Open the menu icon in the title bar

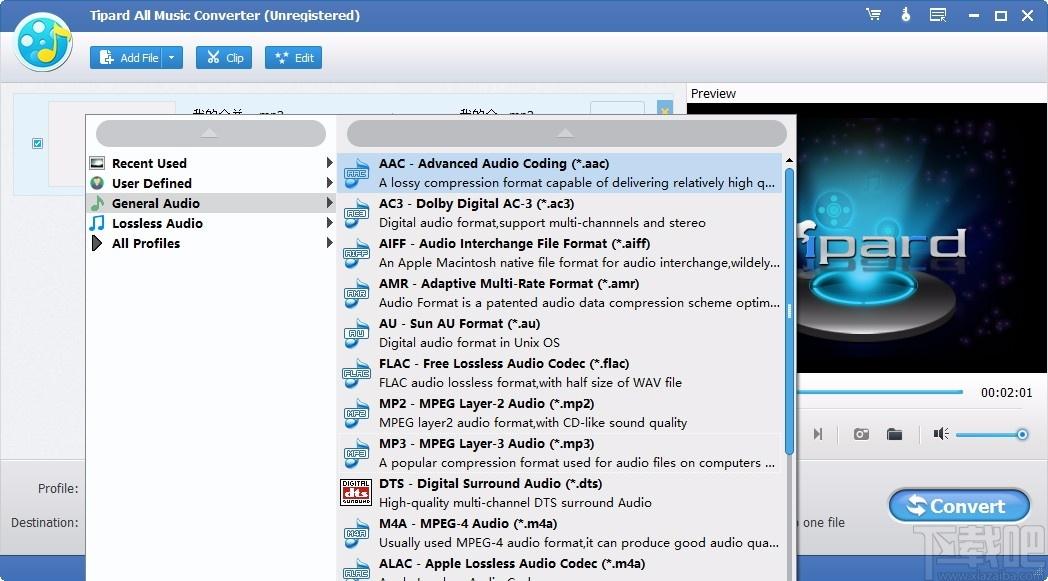(938, 15)
